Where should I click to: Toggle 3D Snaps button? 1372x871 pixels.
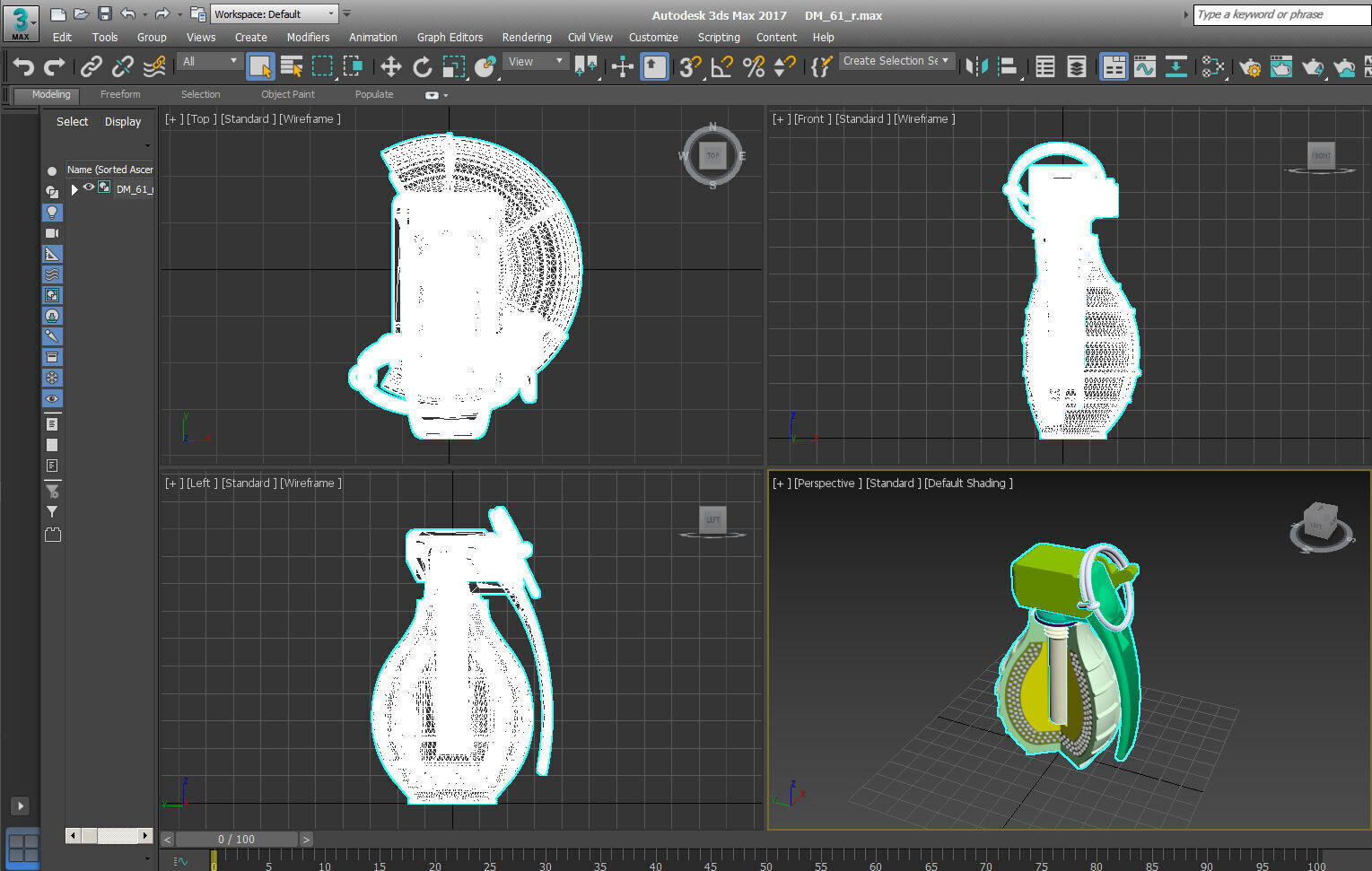(x=689, y=66)
